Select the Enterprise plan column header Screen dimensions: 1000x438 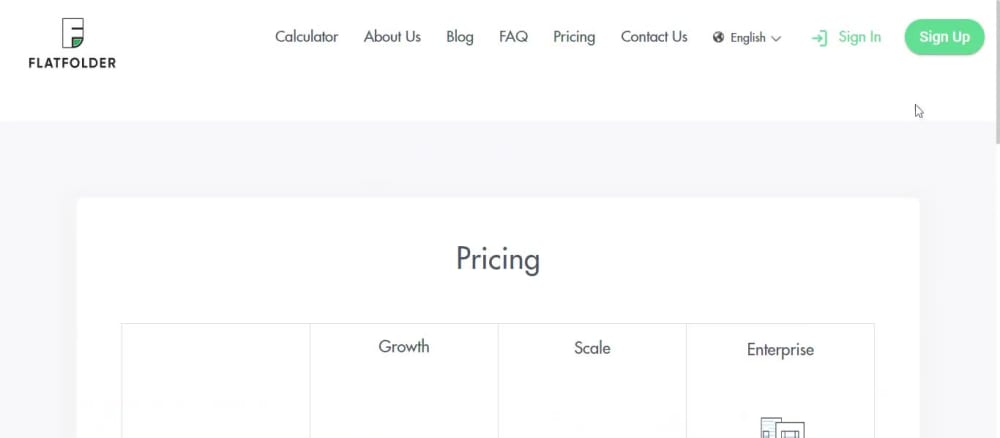(780, 349)
